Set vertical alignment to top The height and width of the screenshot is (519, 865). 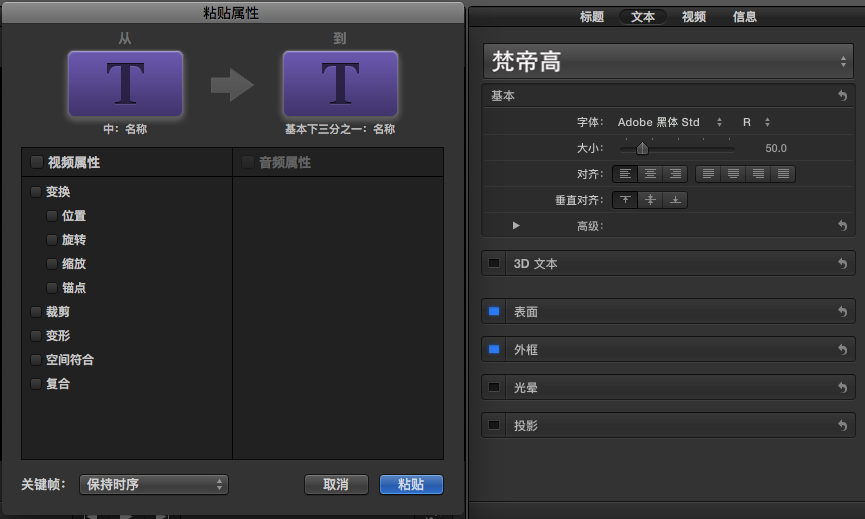625,200
